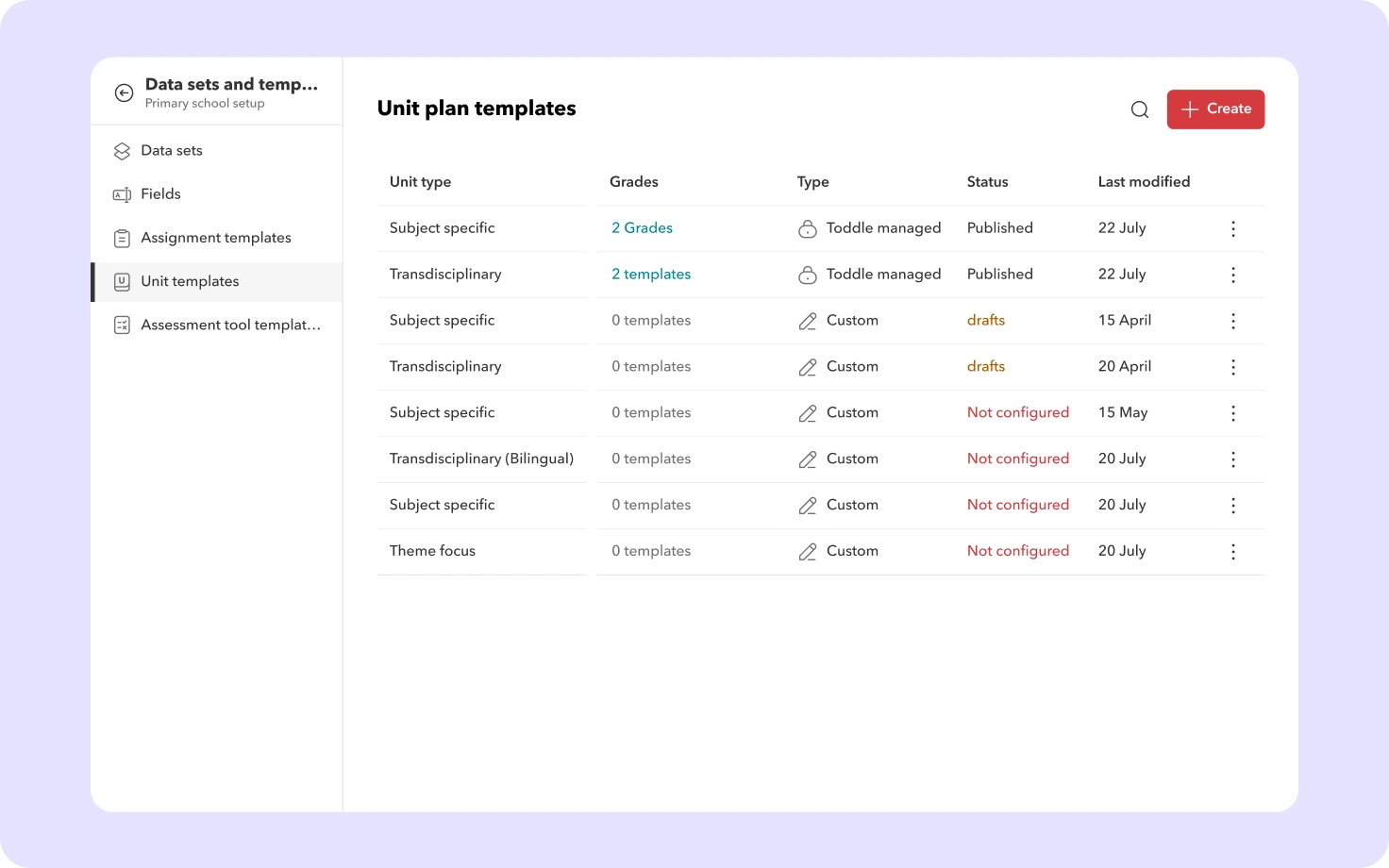The height and width of the screenshot is (868, 1389).
Task: Click the back arrow beside Data sets title
Action: 124,92
